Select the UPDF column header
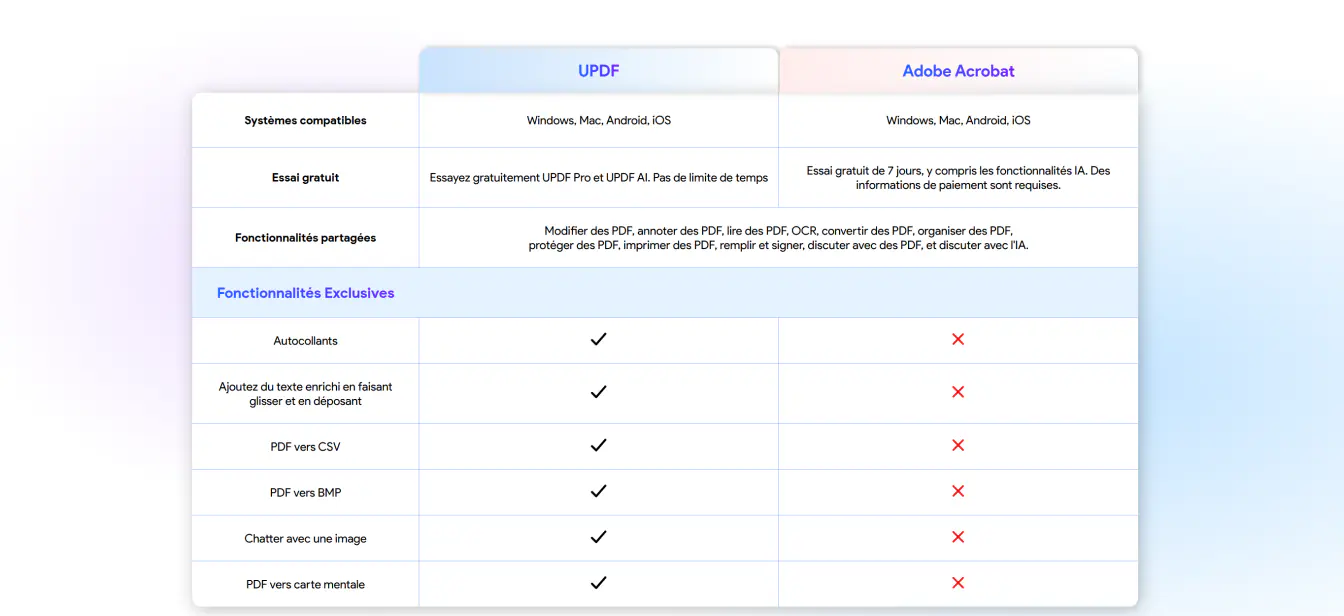The height and width of the screenshot is (616, 1344). coord(599,71)
